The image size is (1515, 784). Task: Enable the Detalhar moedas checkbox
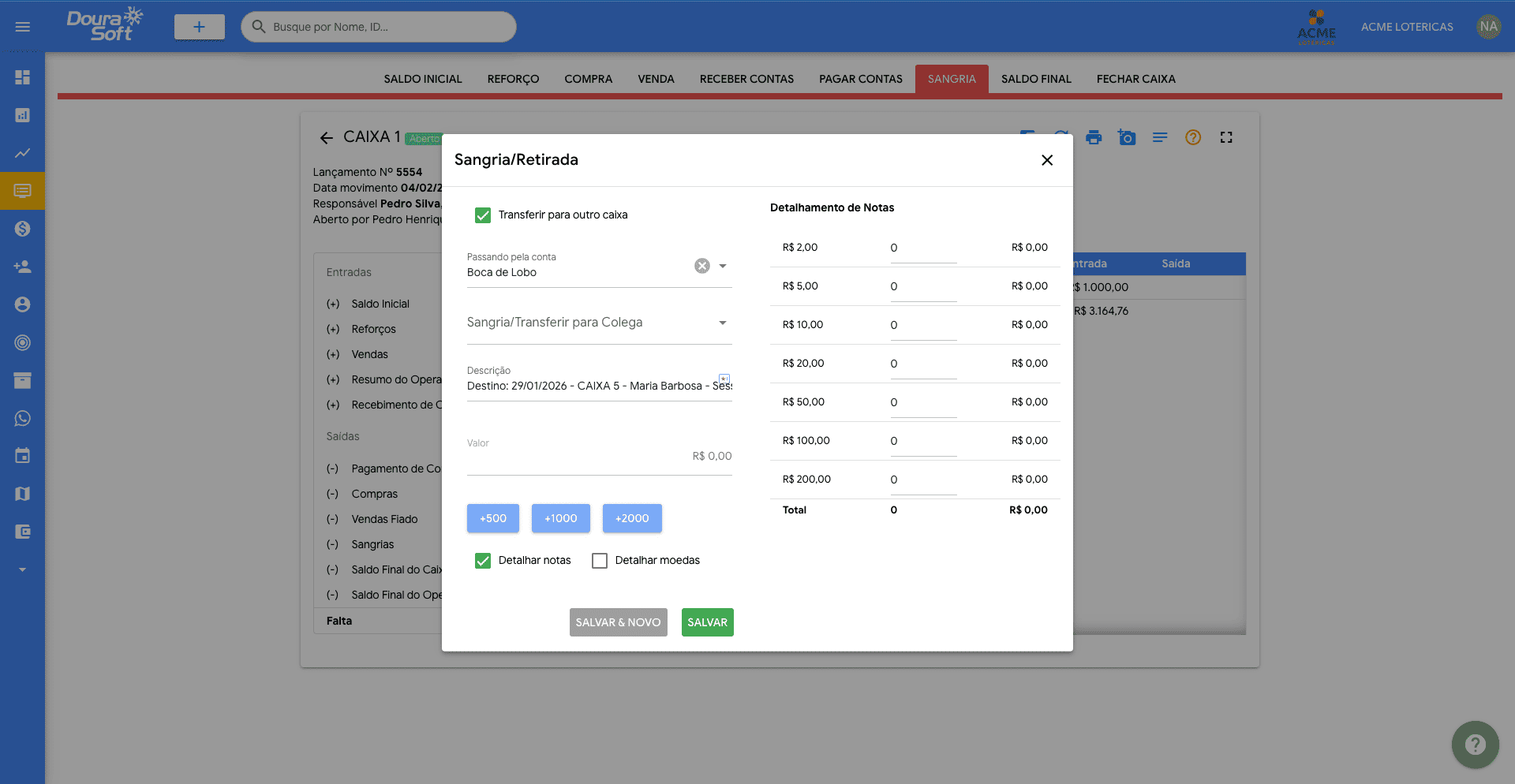[x=600, y=561]
